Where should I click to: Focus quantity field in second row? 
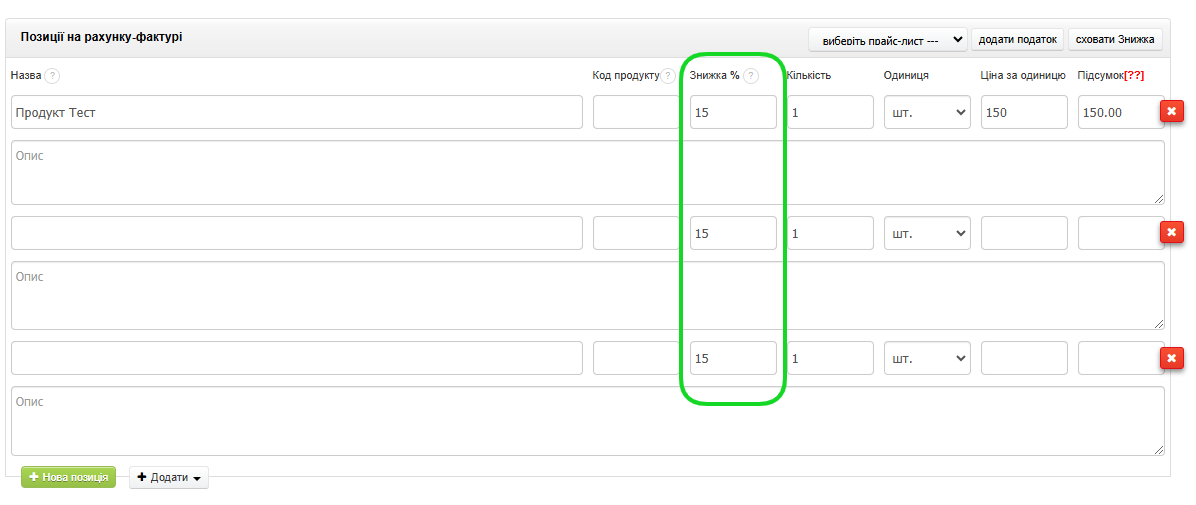pyautogui.click(x=830, y=233)
